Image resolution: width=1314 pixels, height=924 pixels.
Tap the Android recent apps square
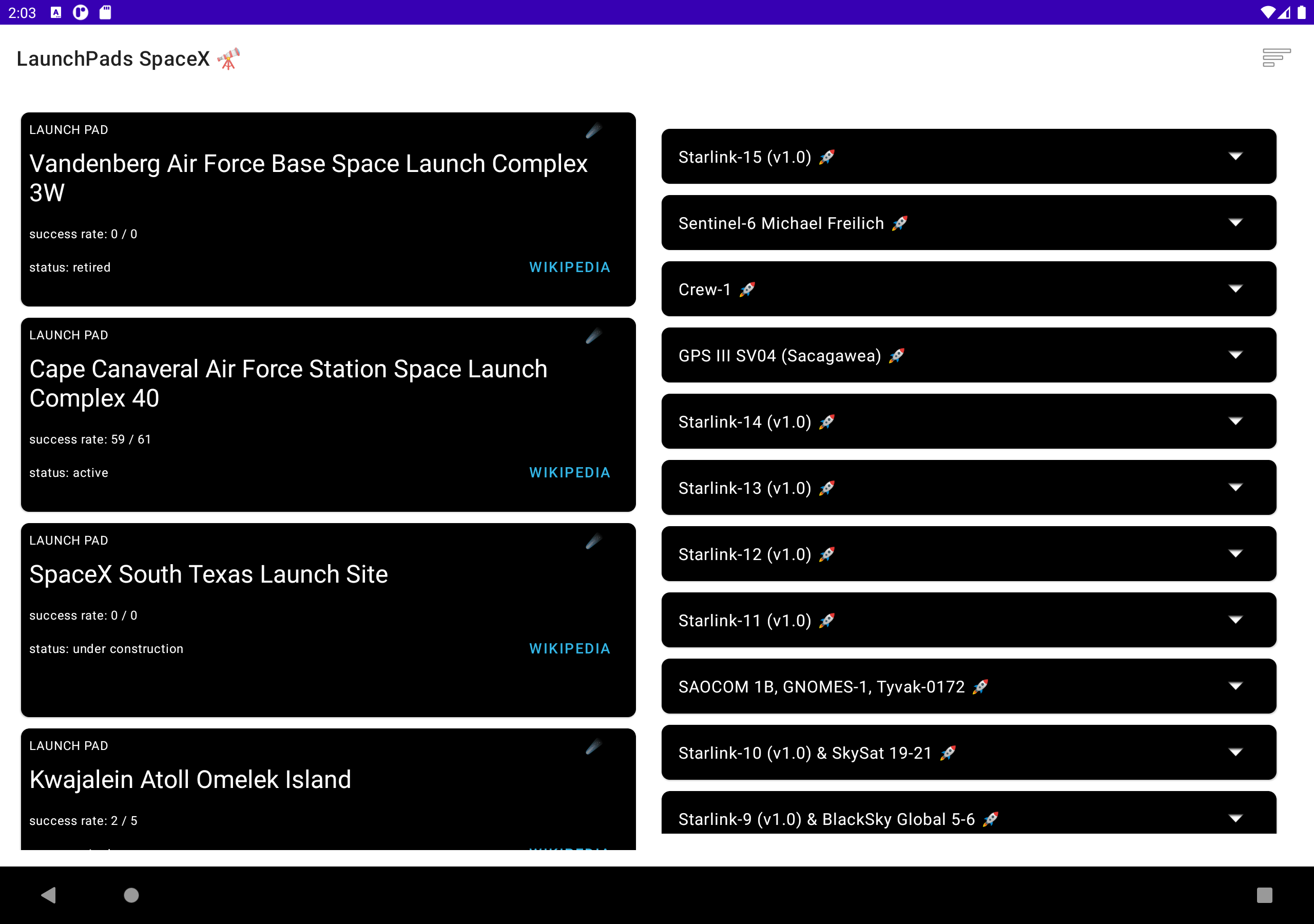click(x=1264, y=895)
